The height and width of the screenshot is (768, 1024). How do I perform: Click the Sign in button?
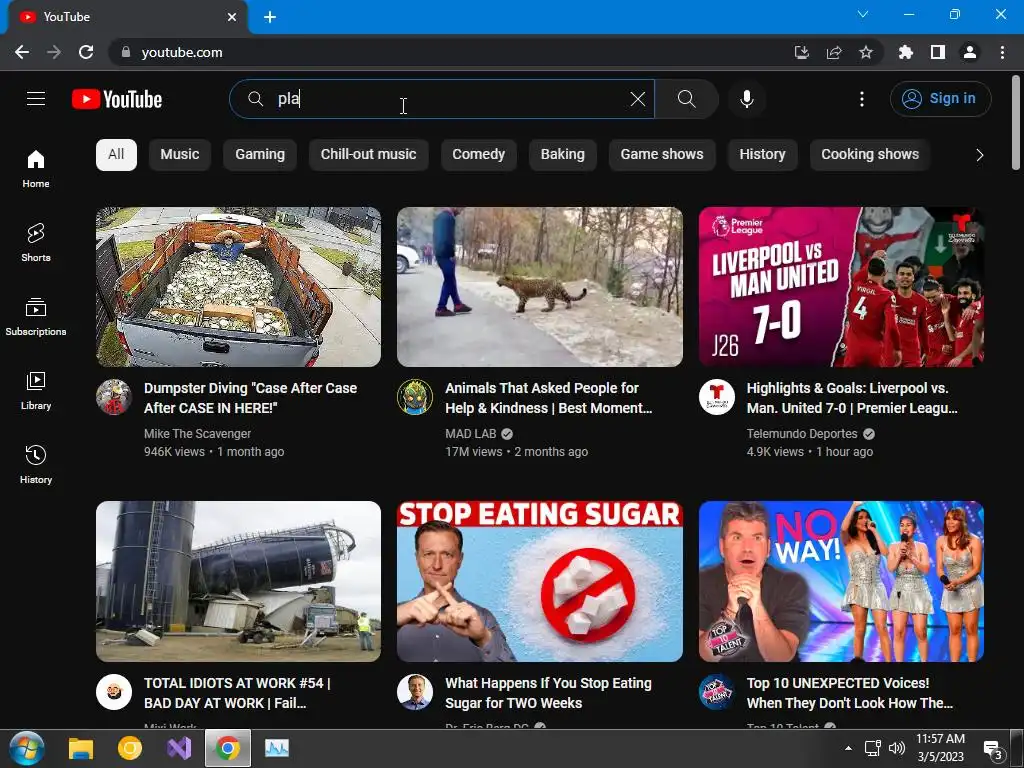point(940,99)
